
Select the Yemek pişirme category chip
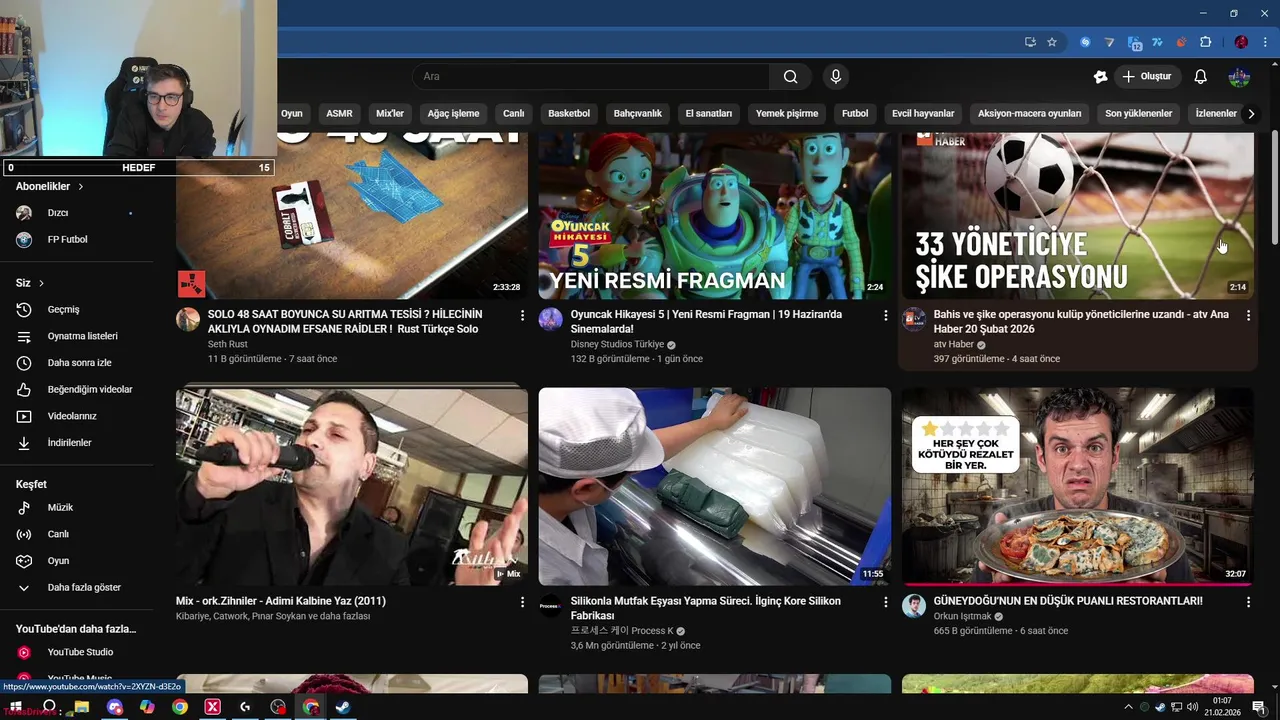click(787, 114)
